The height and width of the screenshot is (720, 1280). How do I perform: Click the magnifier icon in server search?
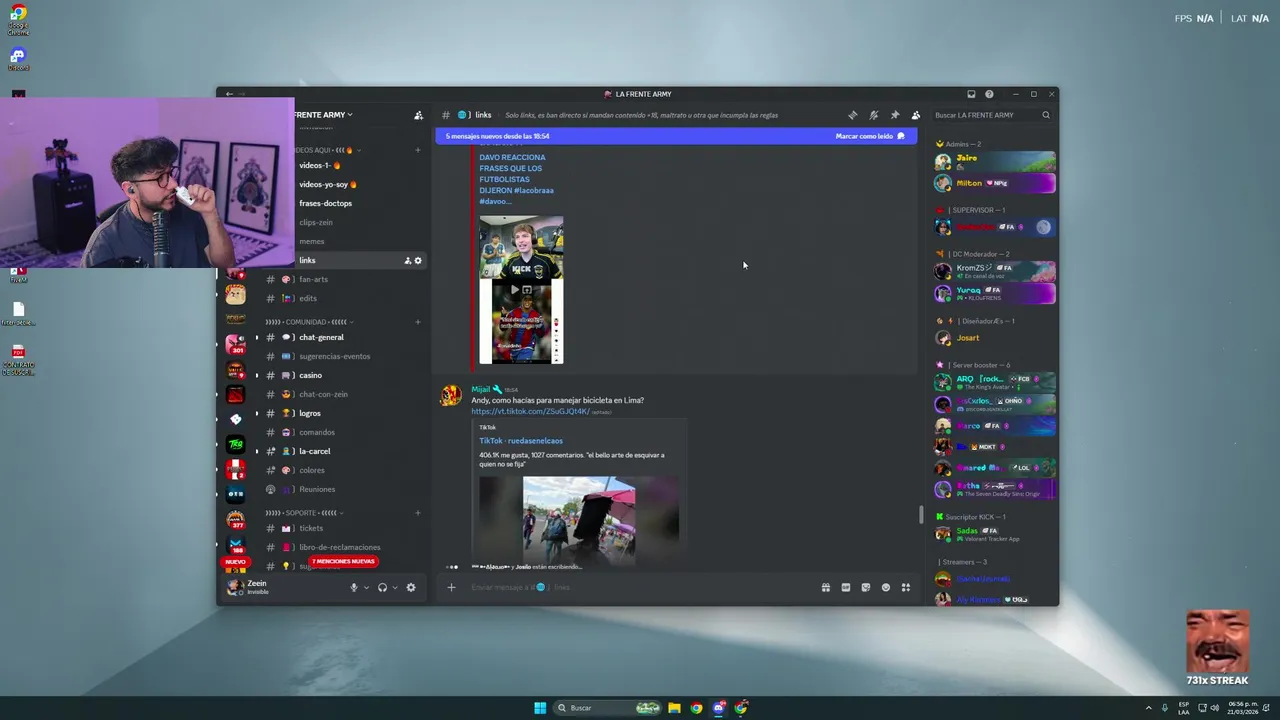pos(1046,115)
